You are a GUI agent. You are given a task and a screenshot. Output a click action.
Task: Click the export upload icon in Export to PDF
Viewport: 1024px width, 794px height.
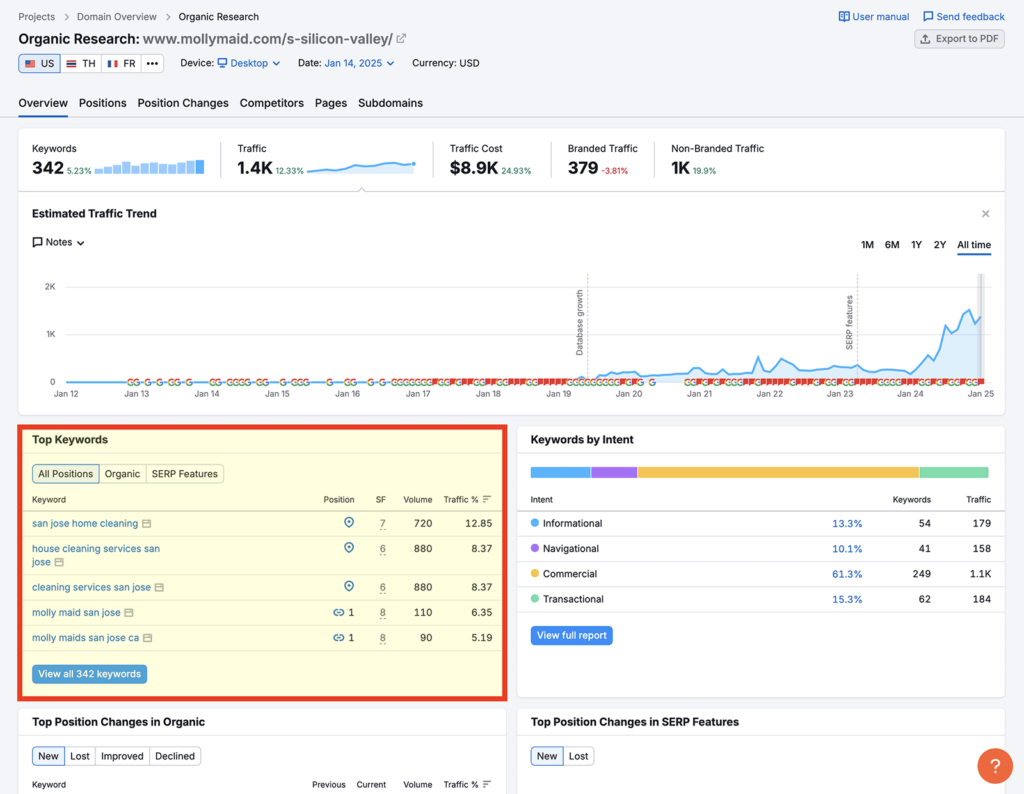click(925, 39)
